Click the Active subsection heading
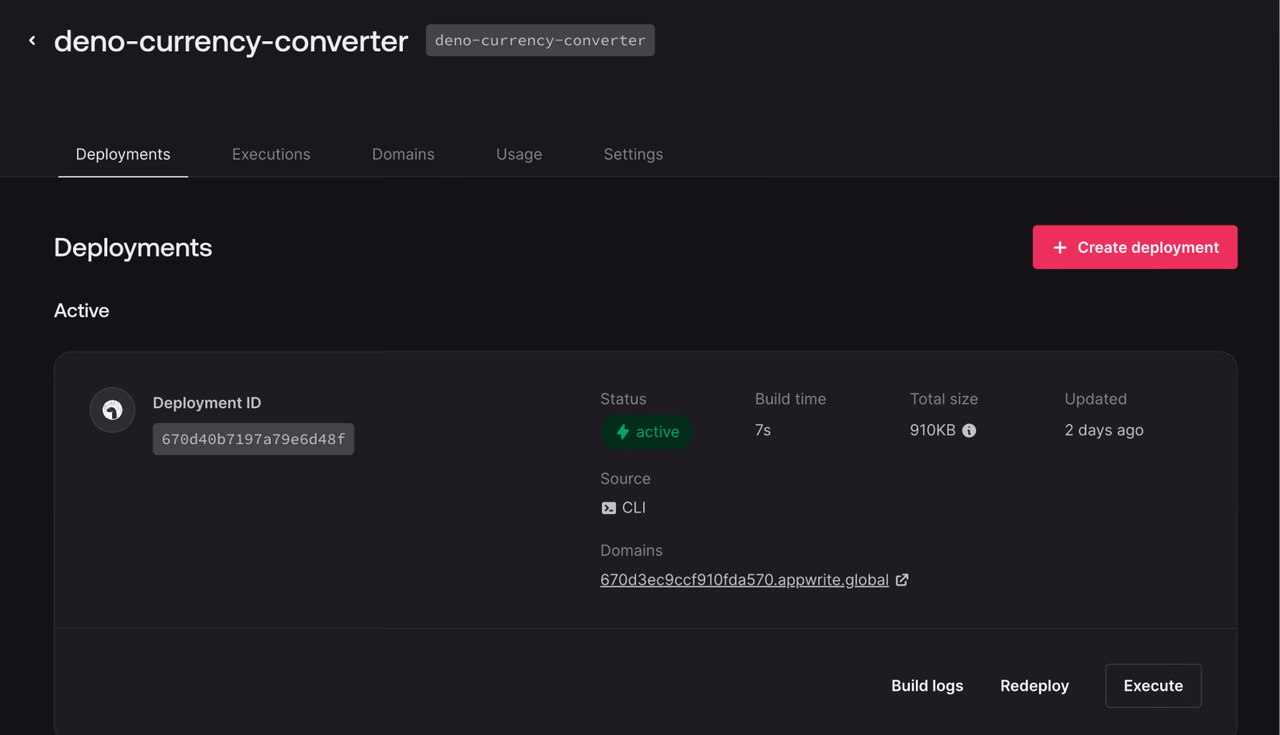Viewport: 1280px width, 735px height. pyautogui.click(x=81, y=311)
